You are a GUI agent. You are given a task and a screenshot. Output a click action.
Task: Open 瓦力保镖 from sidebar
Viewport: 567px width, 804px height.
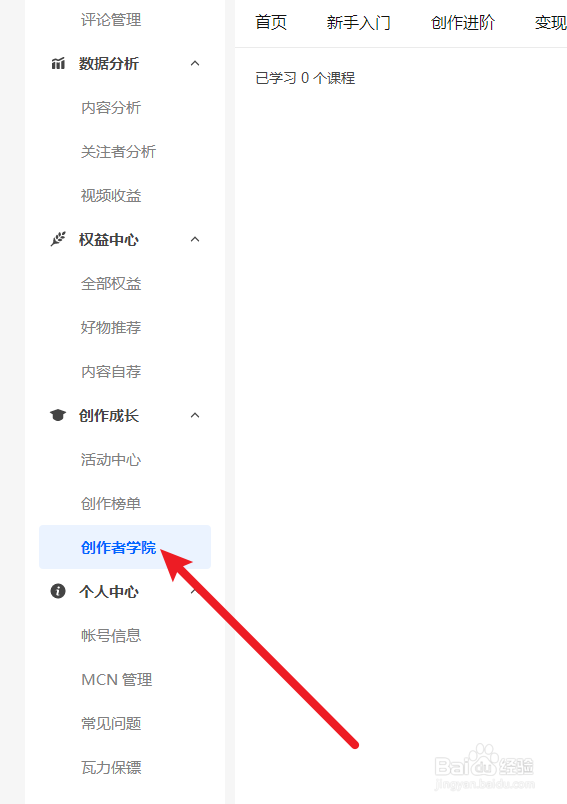point(111,768)
